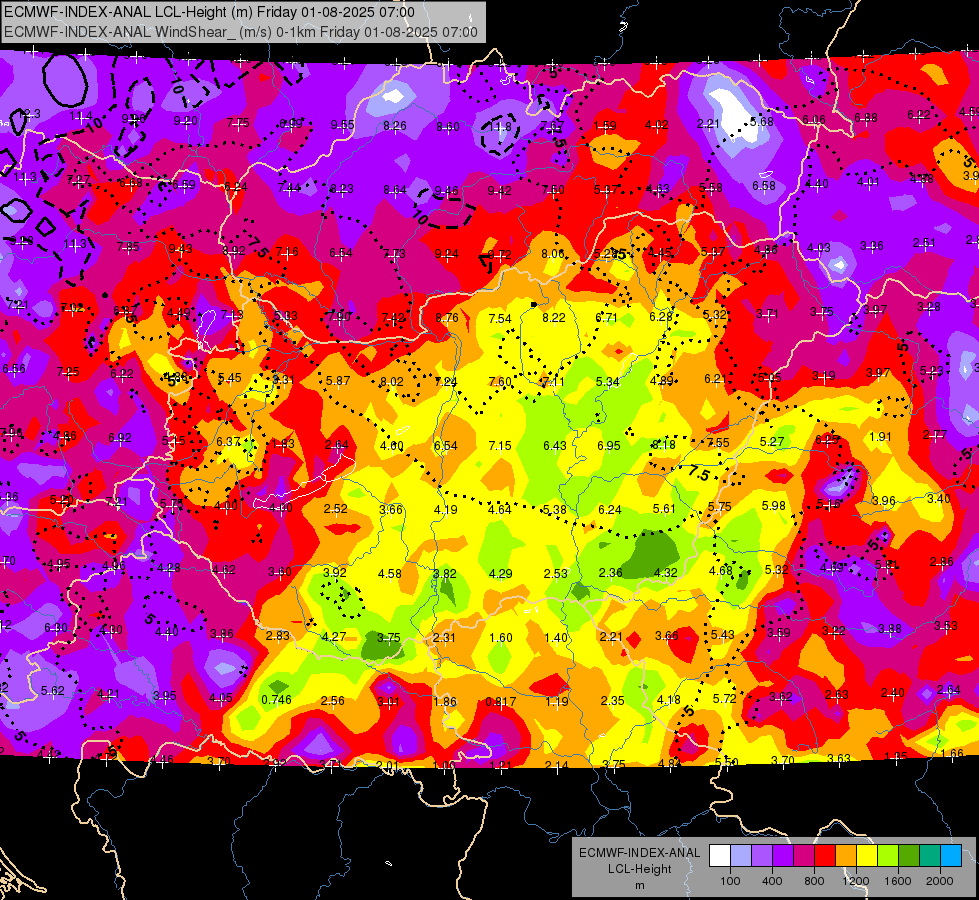Click the shear value 4.68

click(721, 570)
